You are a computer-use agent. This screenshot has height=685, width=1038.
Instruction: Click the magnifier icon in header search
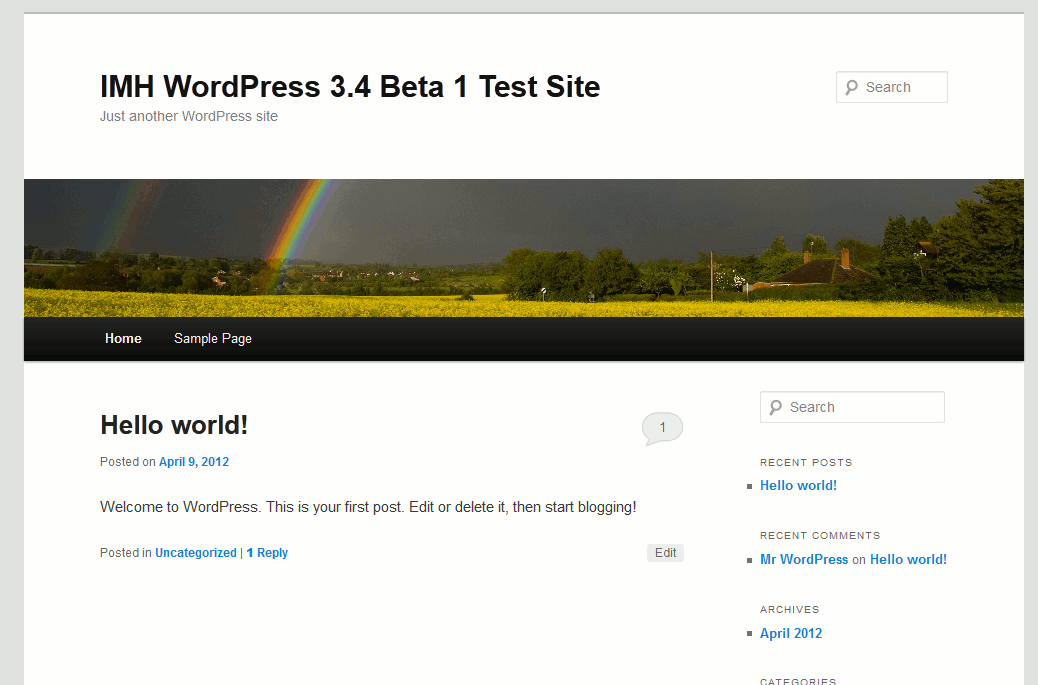[851, 88]
